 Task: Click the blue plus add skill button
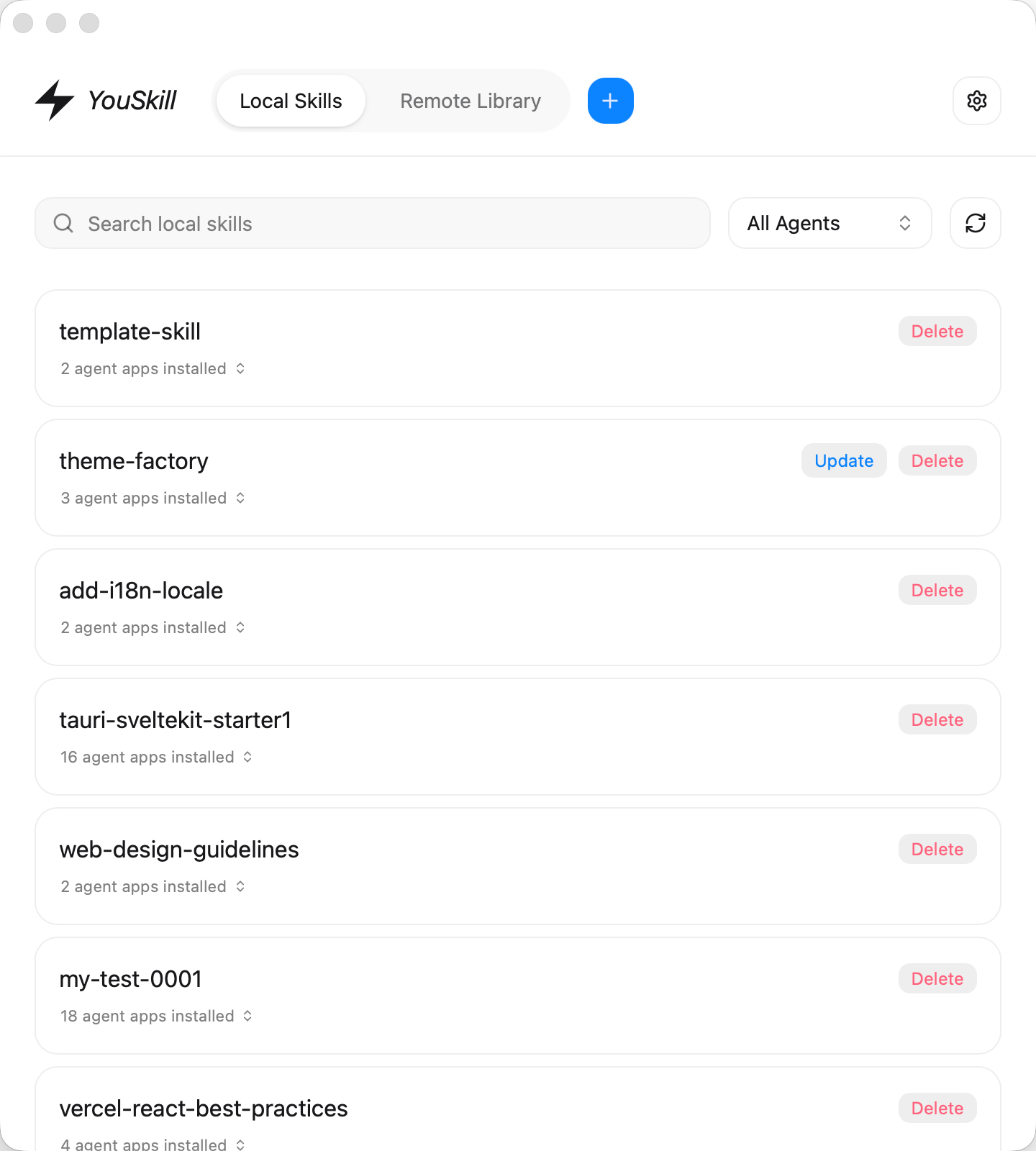tap(610, 101)
